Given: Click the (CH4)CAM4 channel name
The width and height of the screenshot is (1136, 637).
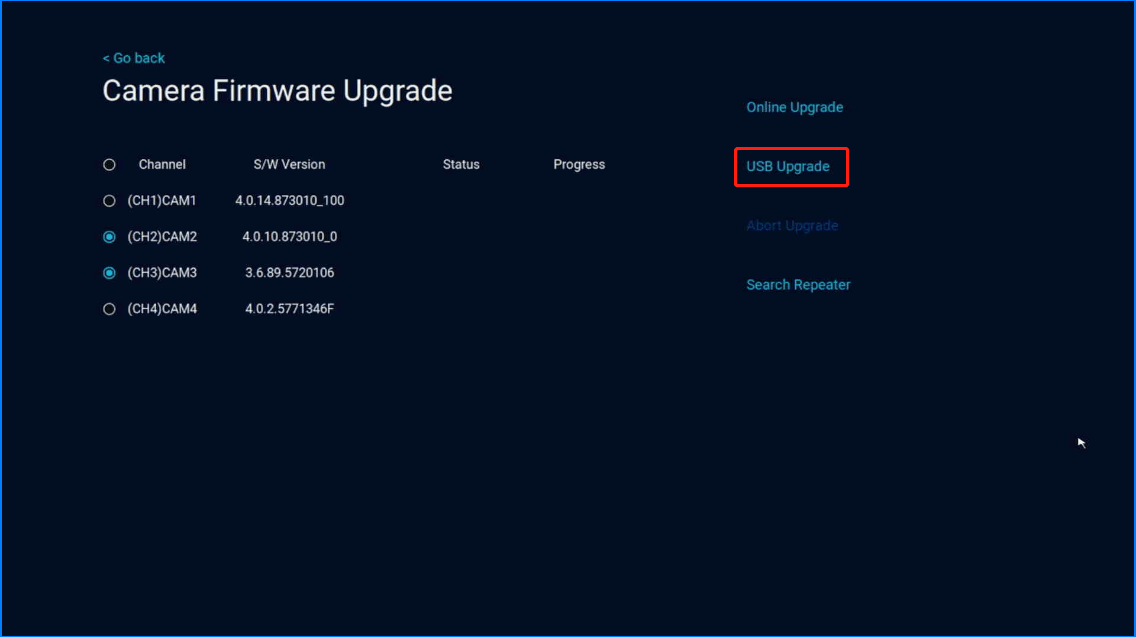Looking at the screenshot, I should coord(162,309).
